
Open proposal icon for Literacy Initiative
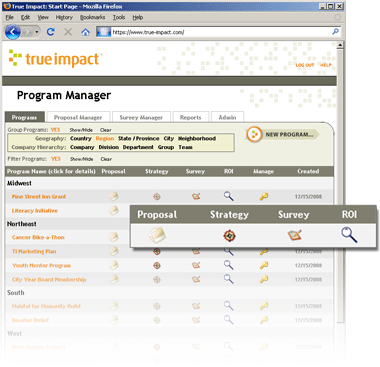click(x=114, y=210)
